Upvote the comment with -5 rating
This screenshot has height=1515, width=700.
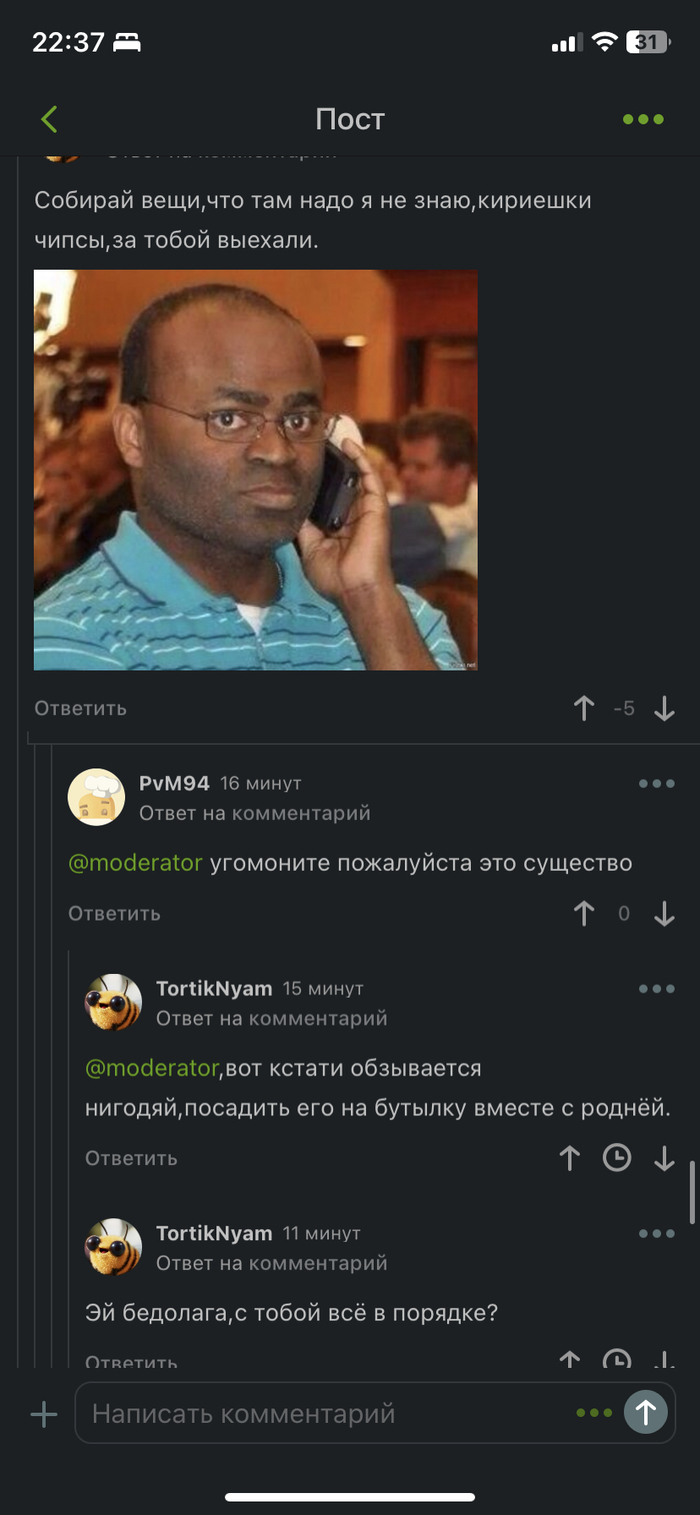pos(584,708)
